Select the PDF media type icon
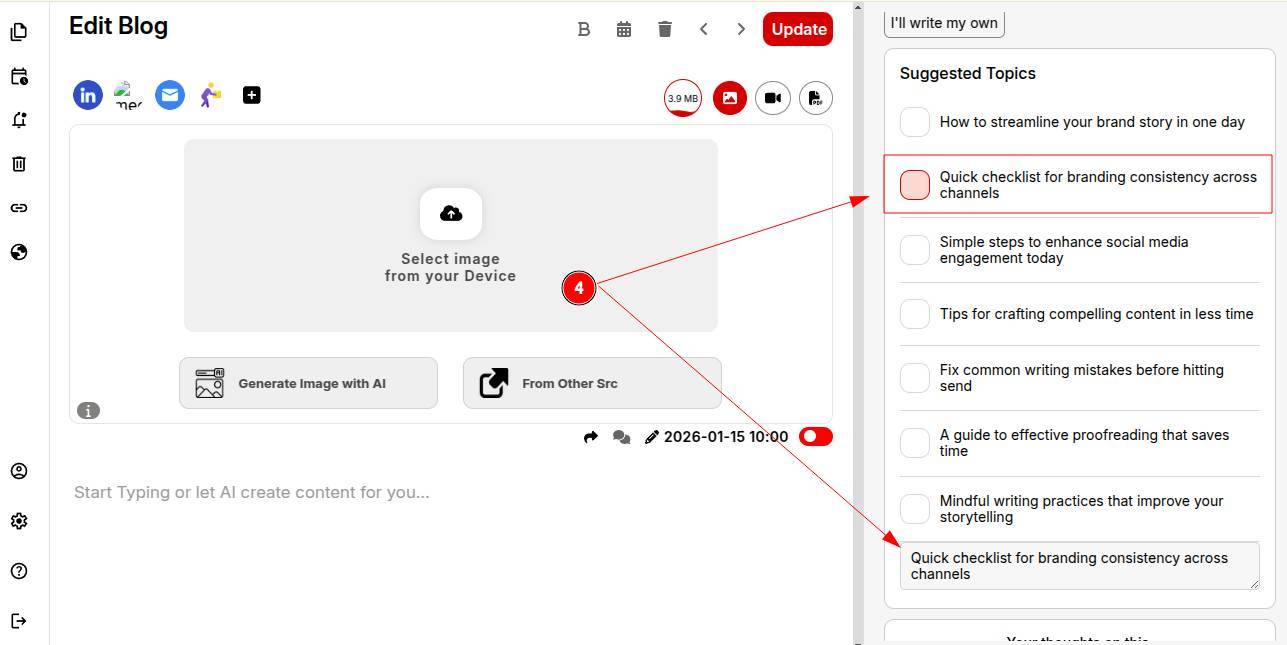 (x=816, y=98)
